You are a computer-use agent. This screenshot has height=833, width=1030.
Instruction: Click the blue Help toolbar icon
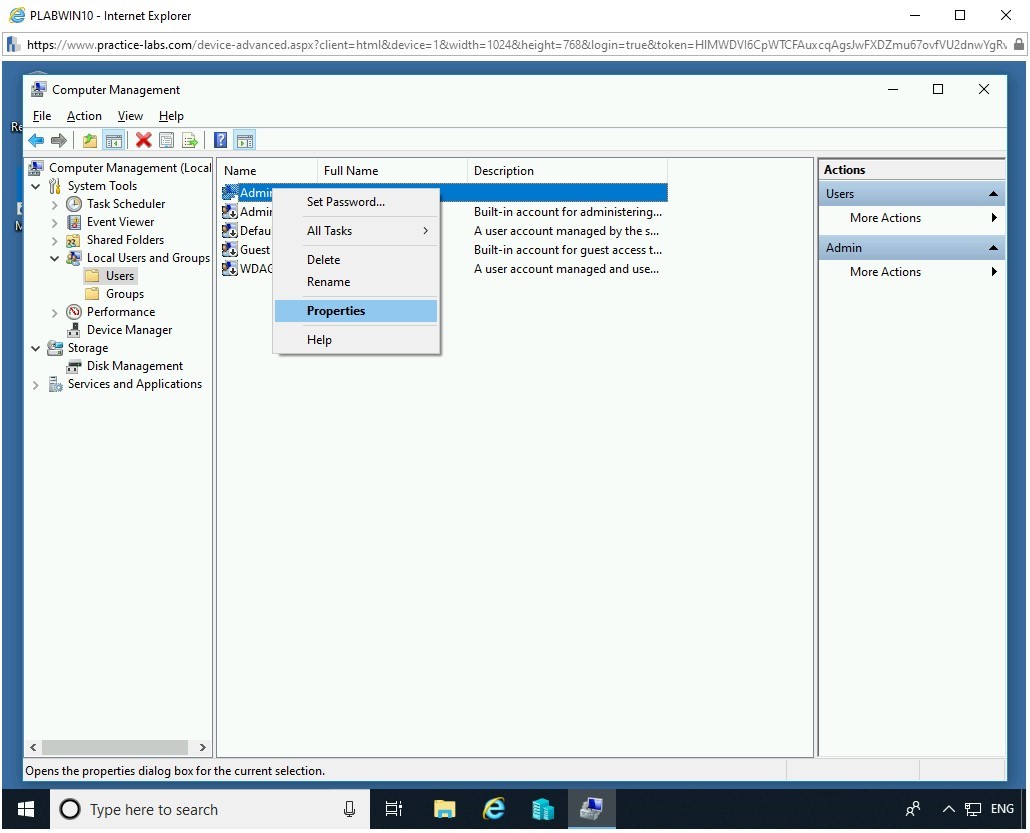[221, 140]
